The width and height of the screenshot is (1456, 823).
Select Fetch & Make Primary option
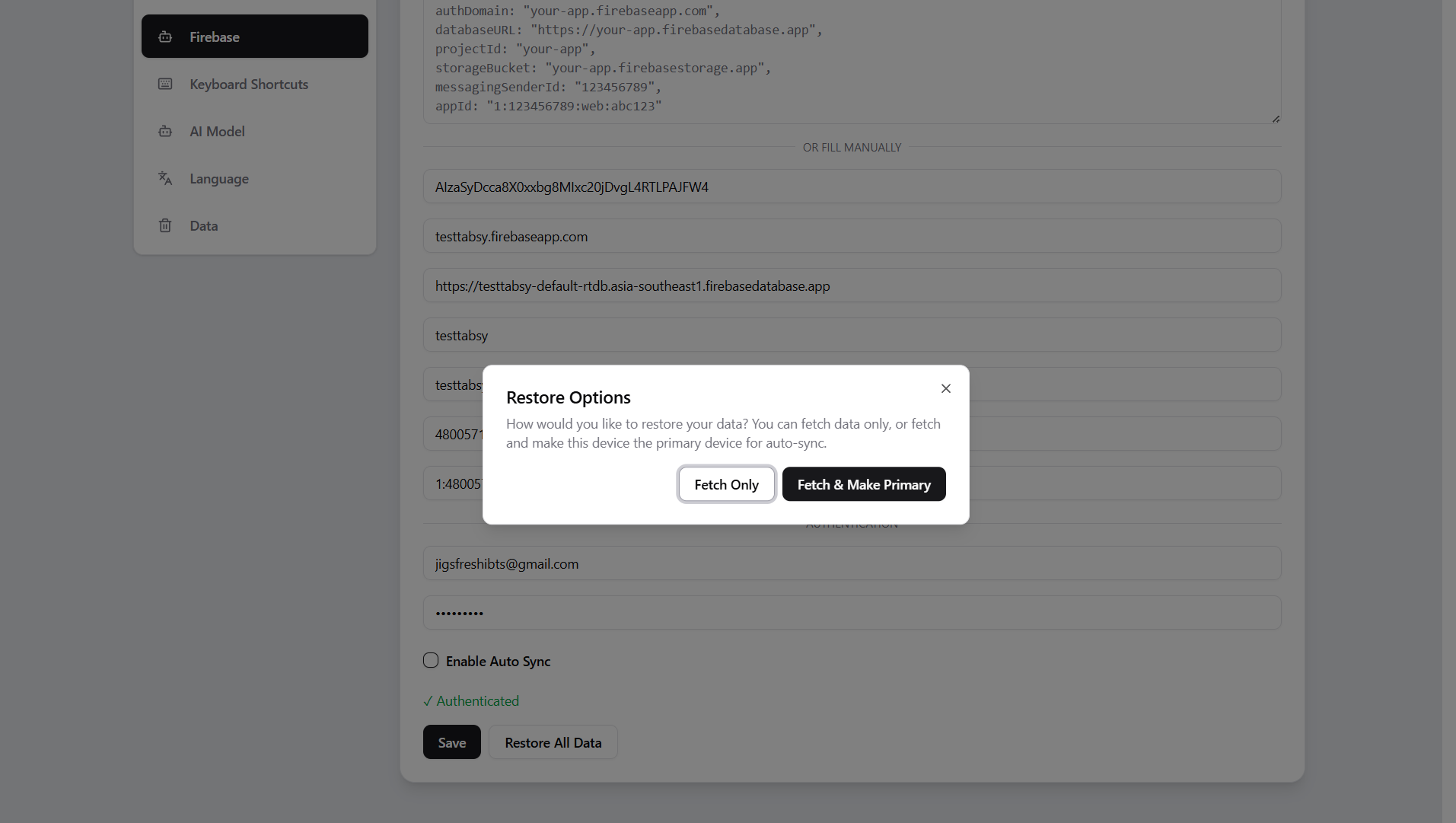tap(864, 484)
